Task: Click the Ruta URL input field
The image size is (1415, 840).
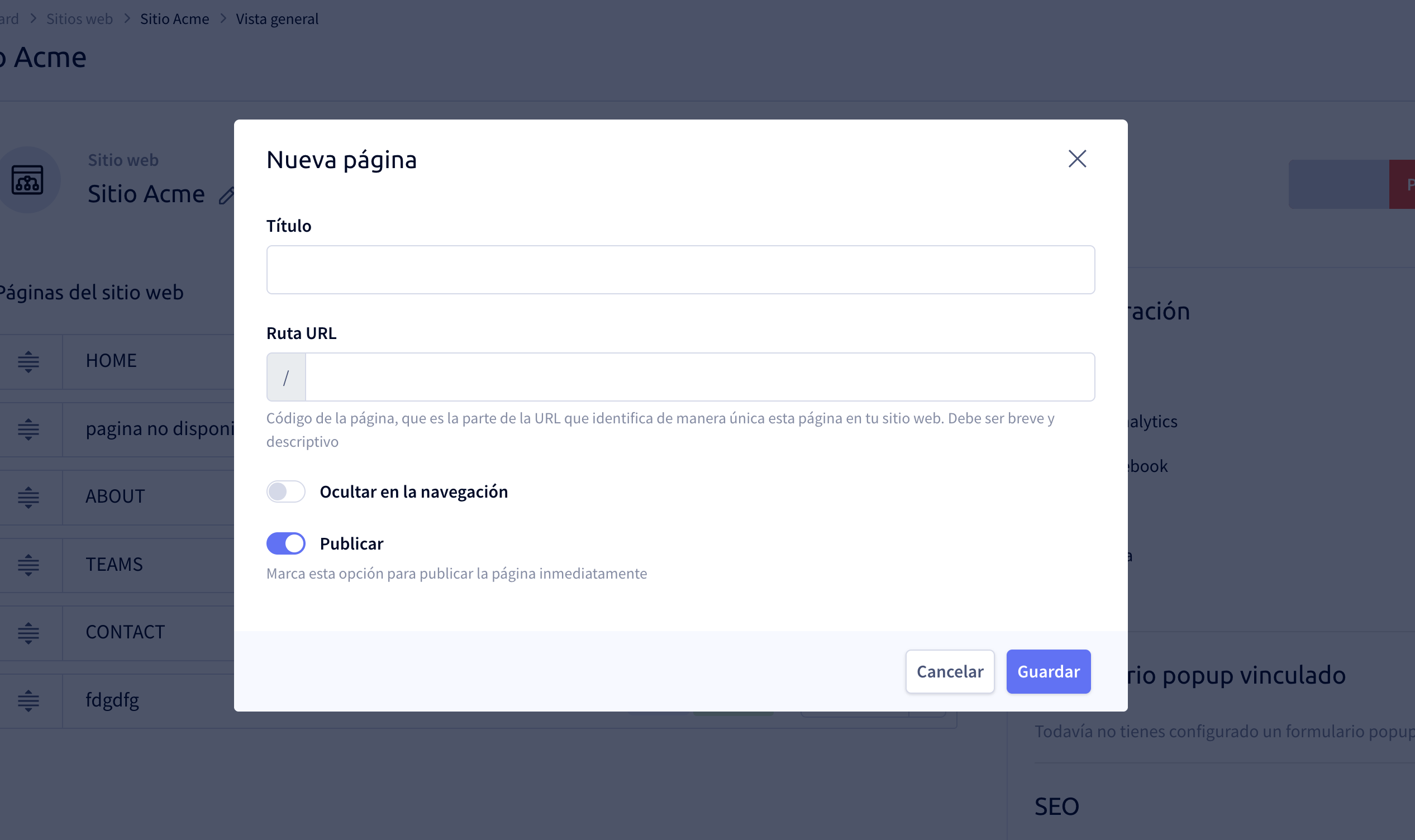Action: tap(700, 377)
